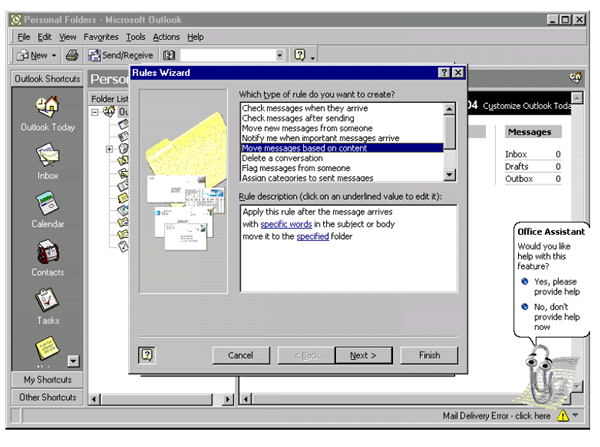Image resolution: width=600 pixels, height=447 pixels.
Task: Open Other Shortcuts group
Action: tap(47, 397)
